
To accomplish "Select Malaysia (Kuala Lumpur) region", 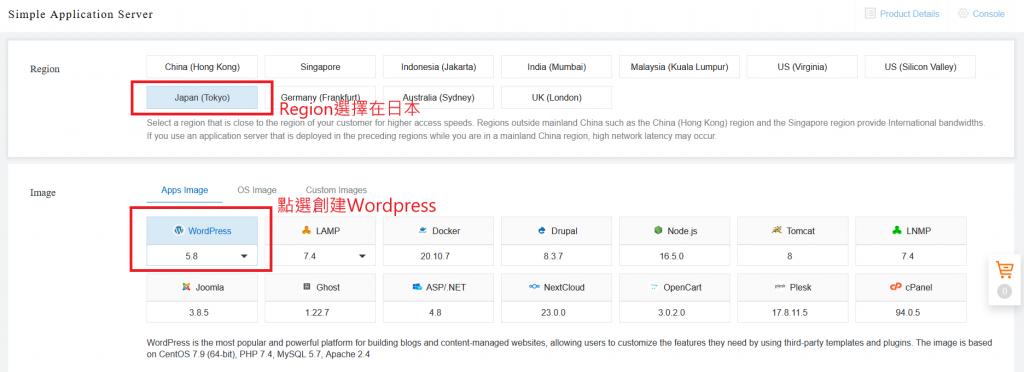I will pos(679,67).
